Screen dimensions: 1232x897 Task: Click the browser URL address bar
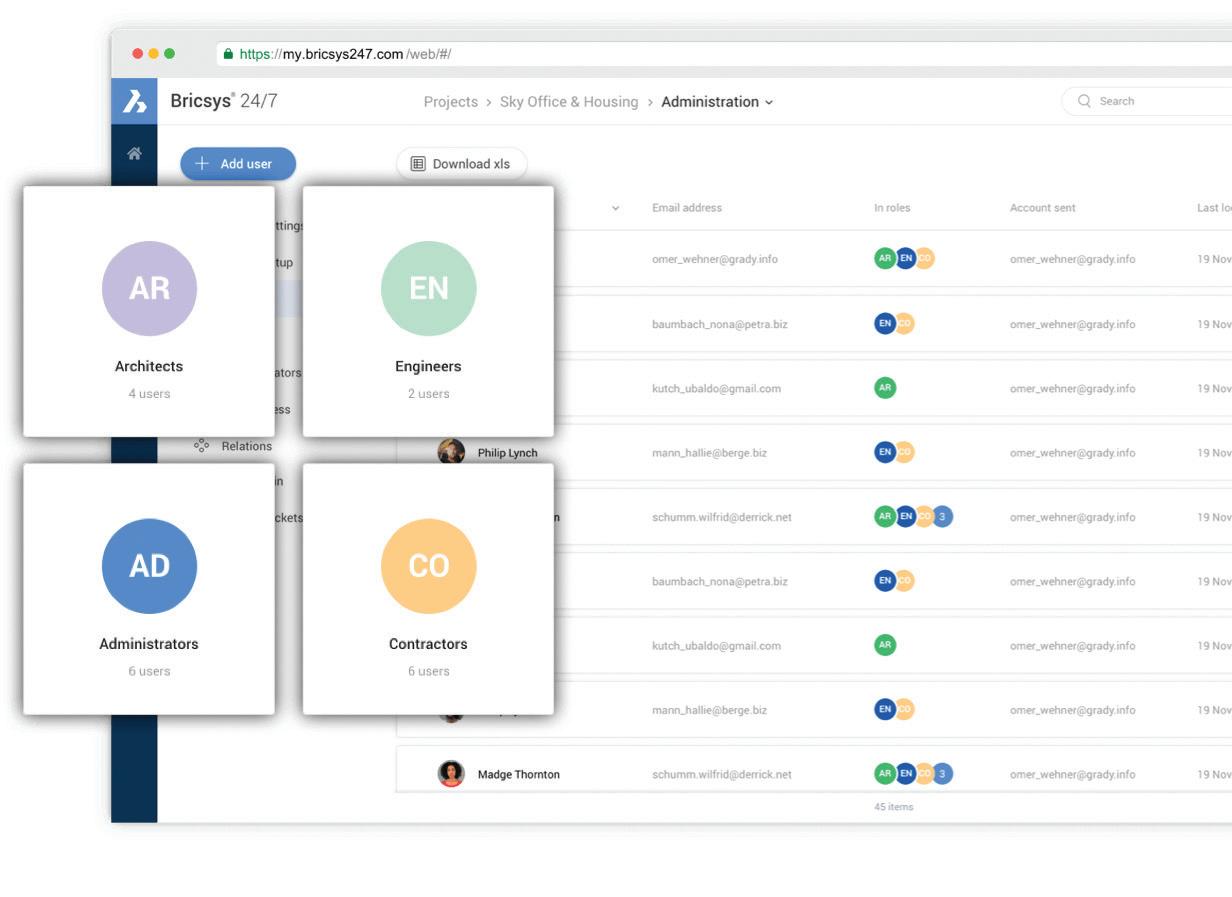pyautogui.click(x=724, y=54)
